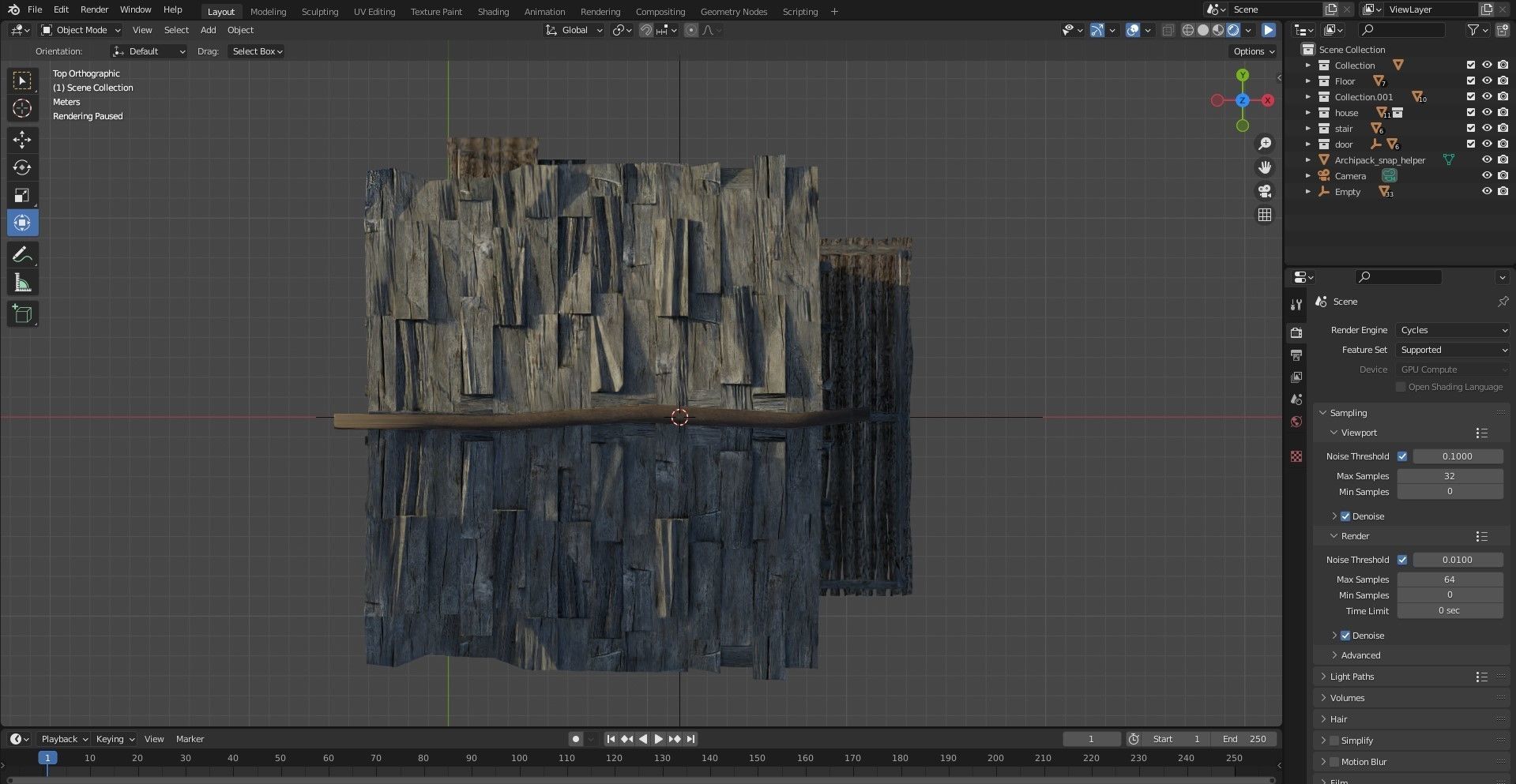The image size is (1516, 784).
Task: Toggle proportional editing icon
Action: (691, 30)
